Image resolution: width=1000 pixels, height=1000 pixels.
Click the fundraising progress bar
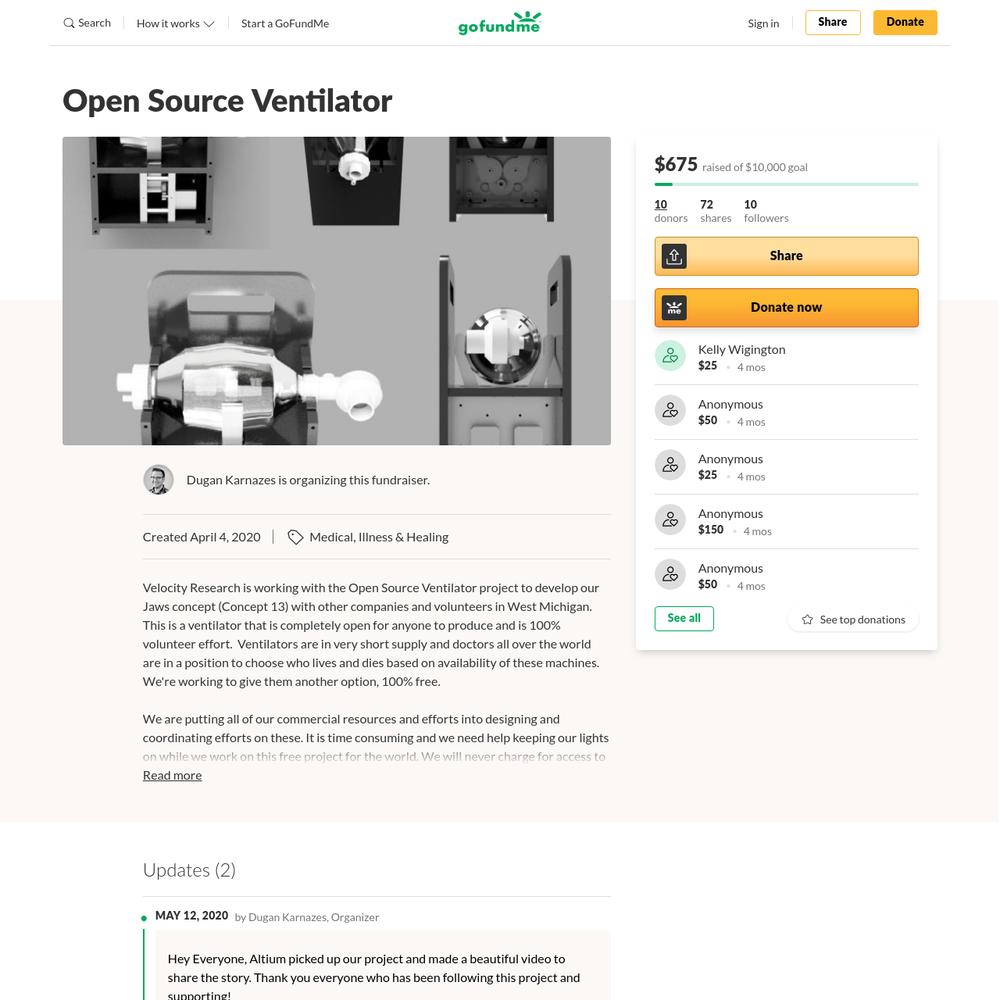(786, 184)
